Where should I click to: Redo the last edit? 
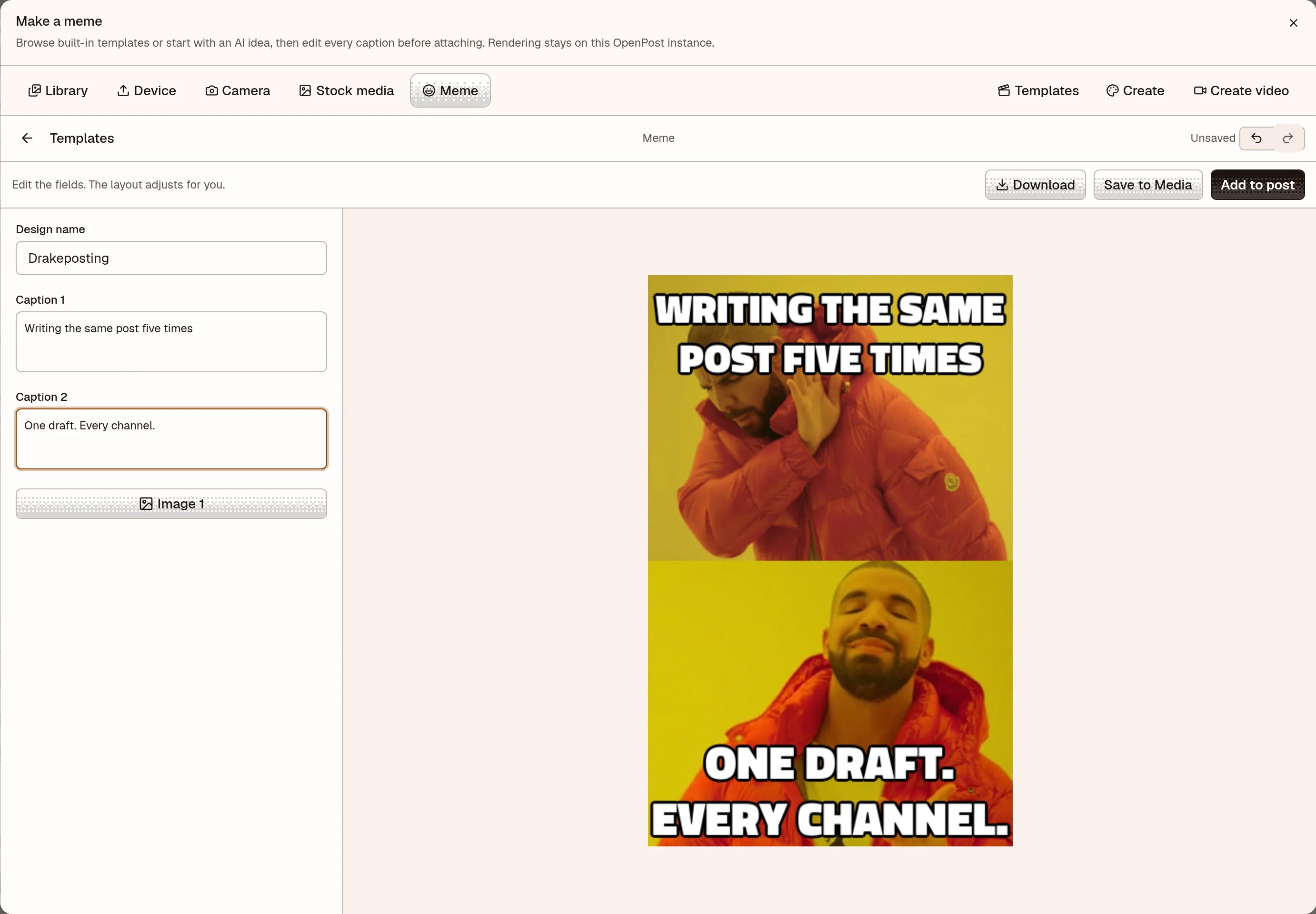pyautogui.click(x=1288, y=138)
